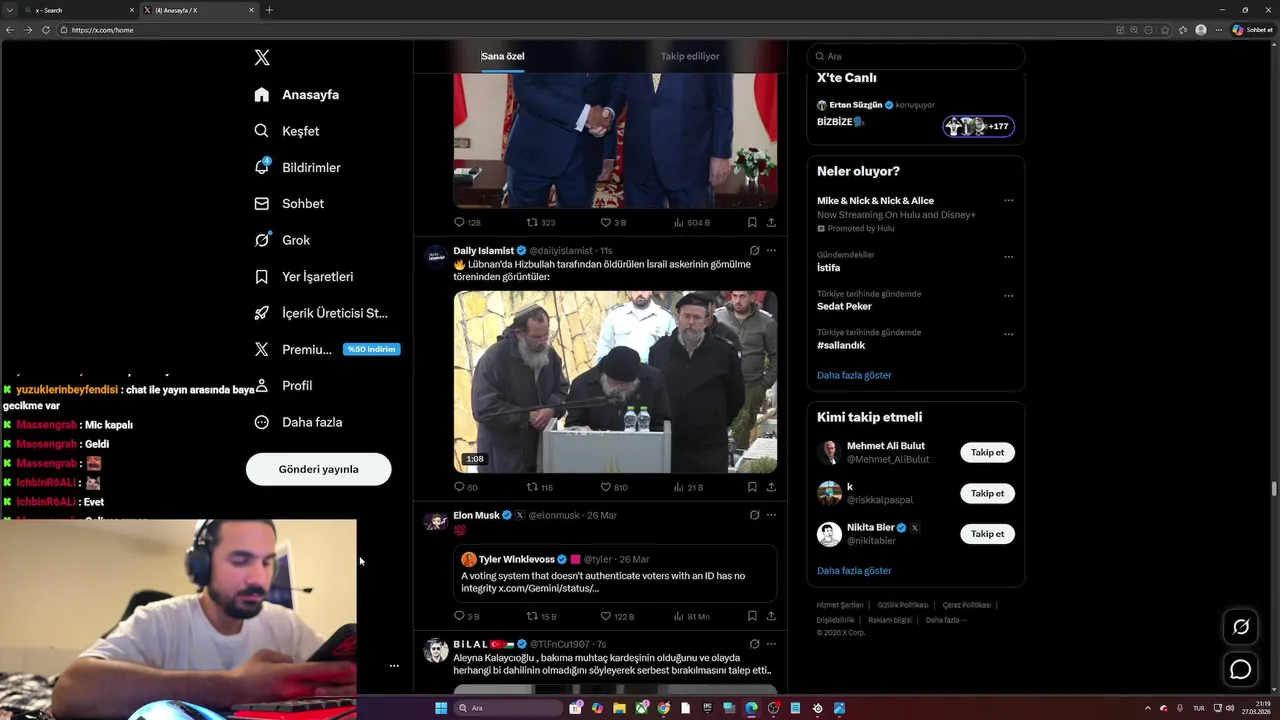This screenshot has height=720, width=1280.
Task: Open floating Grok button
Action: [1241, 627]
